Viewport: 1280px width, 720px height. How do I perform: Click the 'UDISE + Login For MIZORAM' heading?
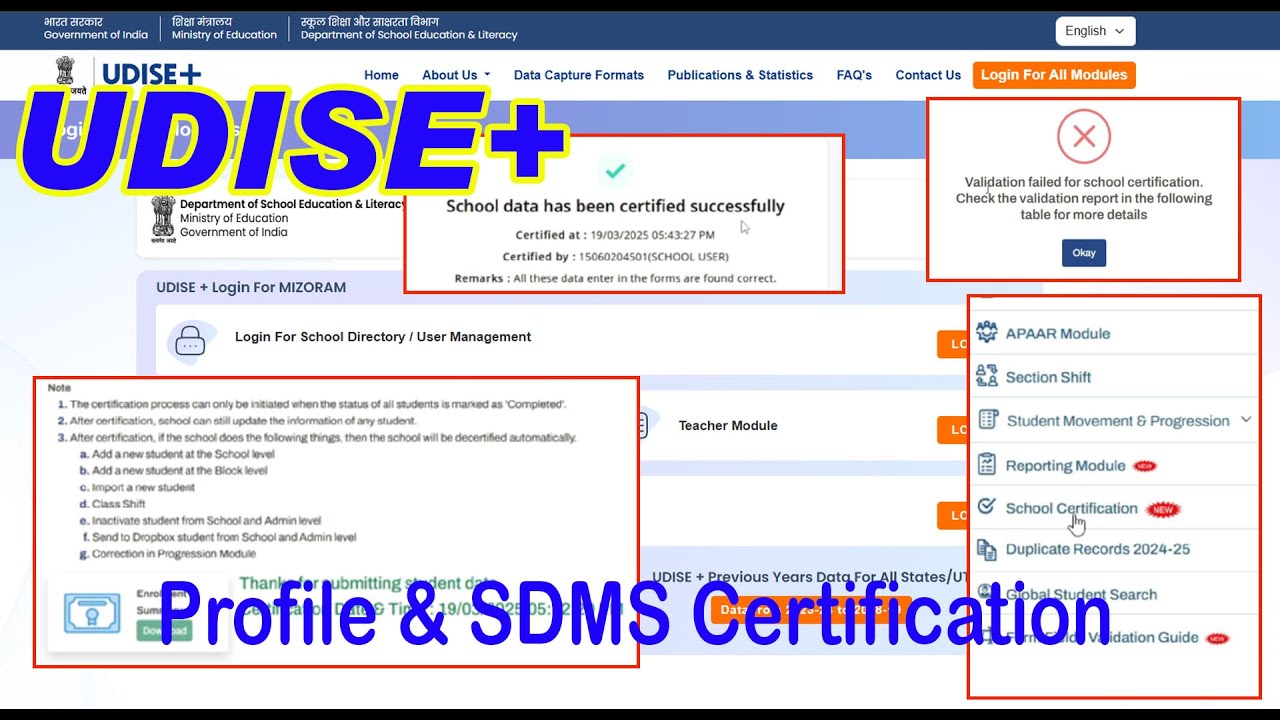251,287
